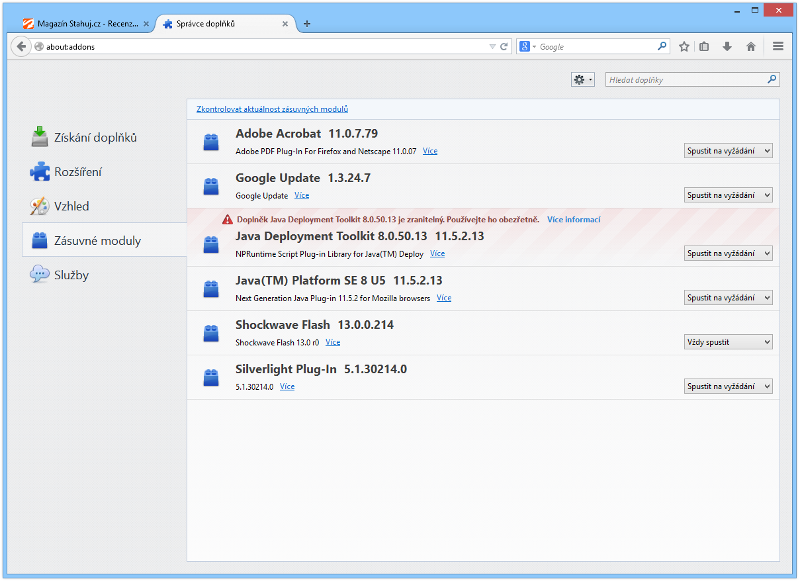Minimize the Firefox window

point(737,11)
